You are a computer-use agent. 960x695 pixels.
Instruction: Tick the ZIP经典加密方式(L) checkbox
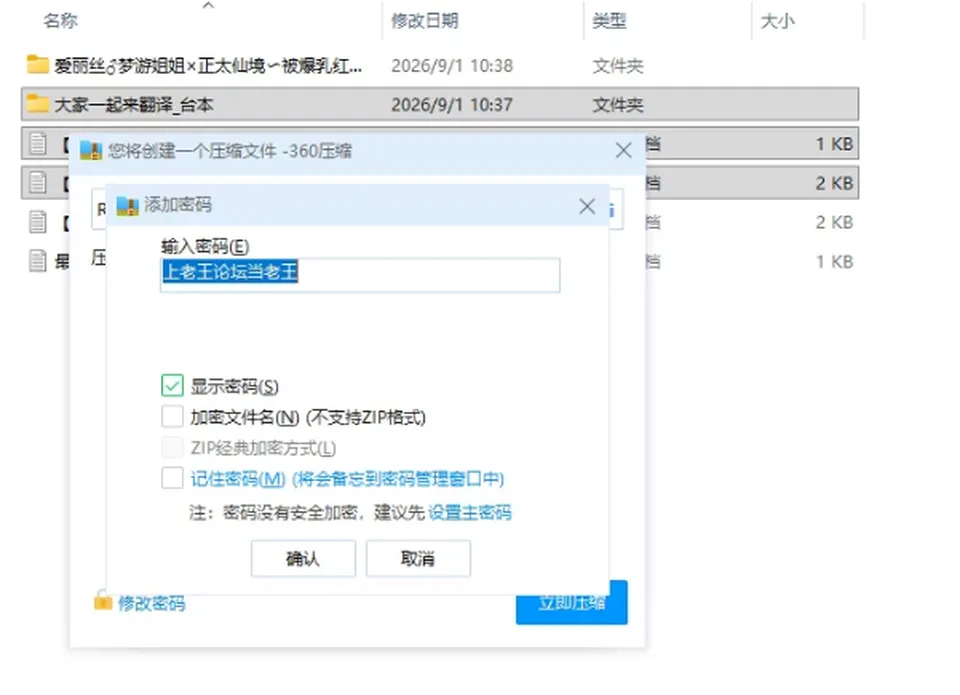click(173, 448)
